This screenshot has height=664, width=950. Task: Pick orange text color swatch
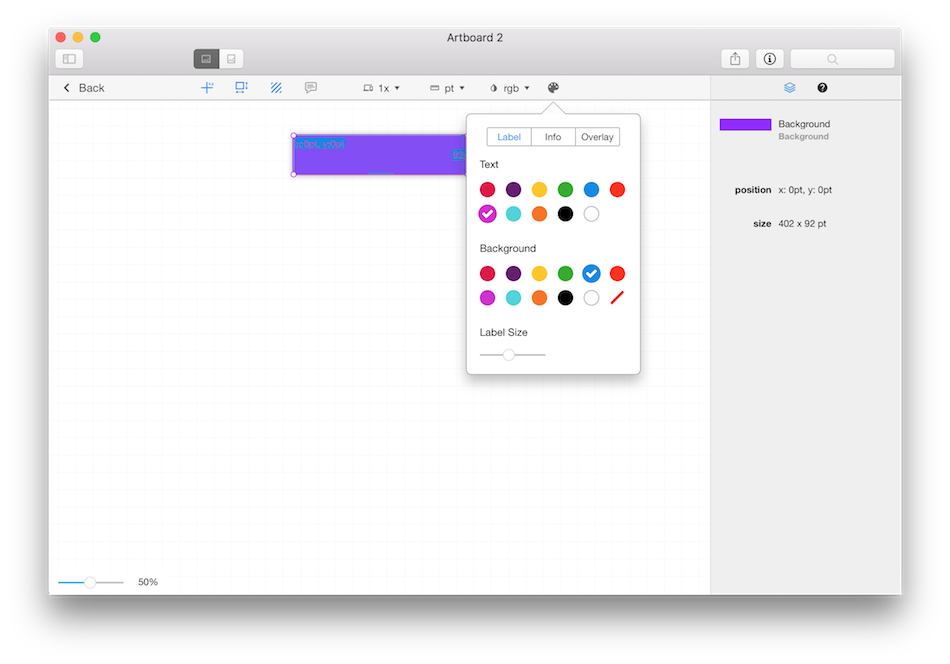[x=539, y=214]
